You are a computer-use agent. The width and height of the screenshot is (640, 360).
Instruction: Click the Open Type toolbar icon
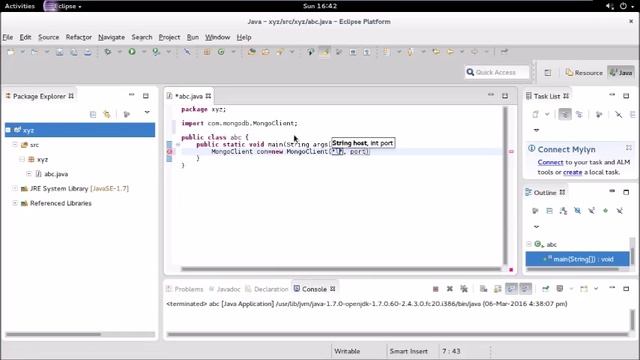tap(252, 52)
